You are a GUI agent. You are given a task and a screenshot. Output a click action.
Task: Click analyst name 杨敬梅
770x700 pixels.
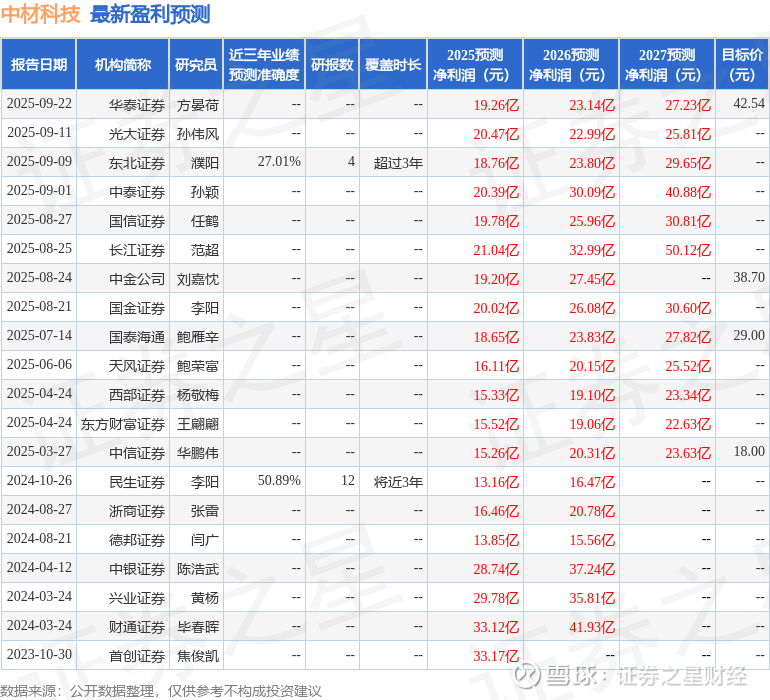point(198,395)
